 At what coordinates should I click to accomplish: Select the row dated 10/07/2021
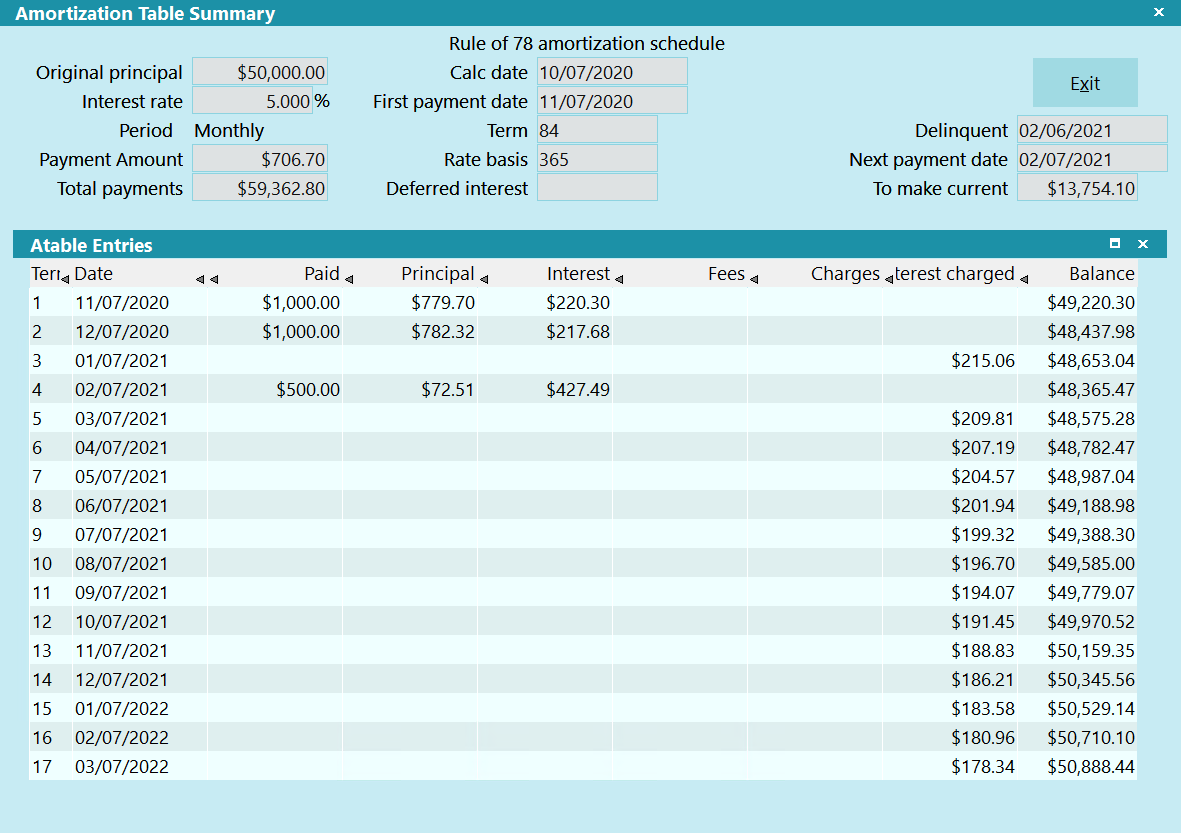[582, 621]
